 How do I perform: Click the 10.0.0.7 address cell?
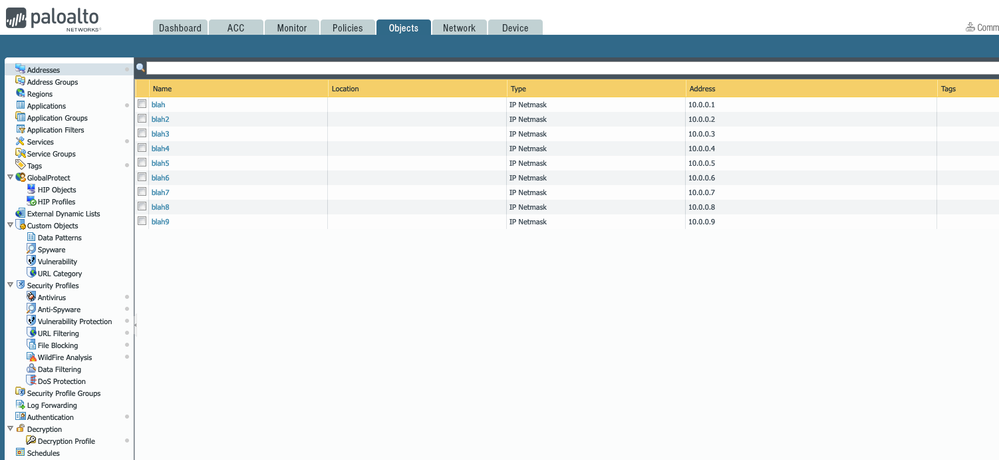(x=811, y=192)
